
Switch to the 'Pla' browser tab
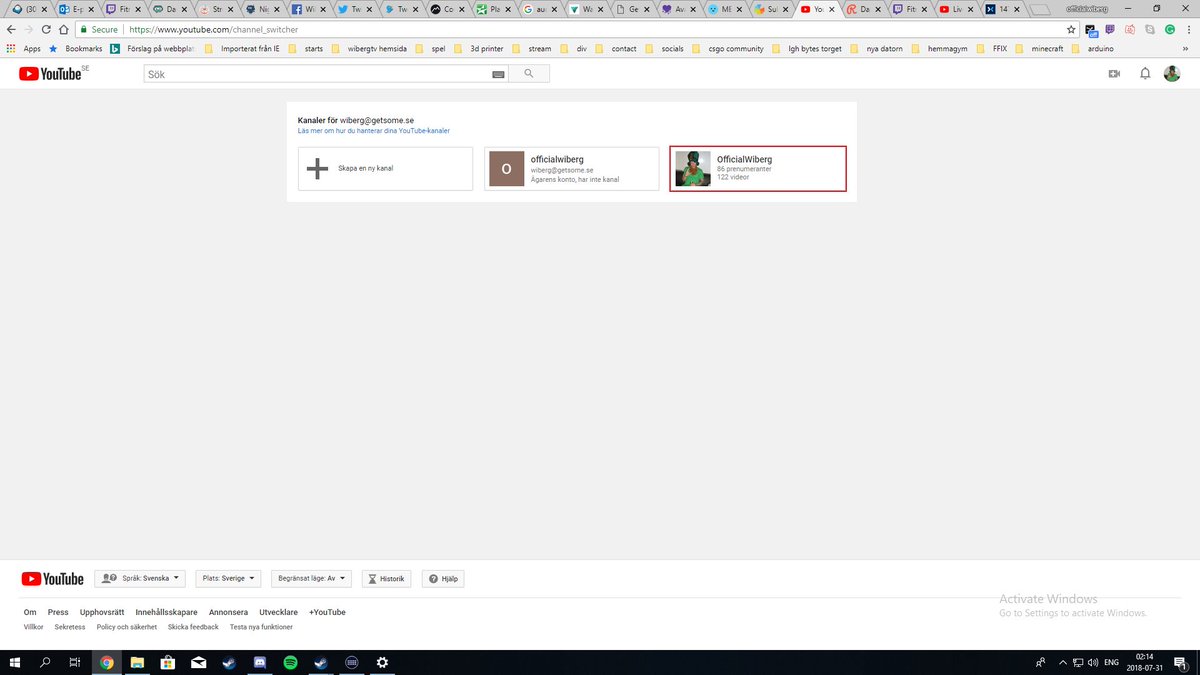493,9
